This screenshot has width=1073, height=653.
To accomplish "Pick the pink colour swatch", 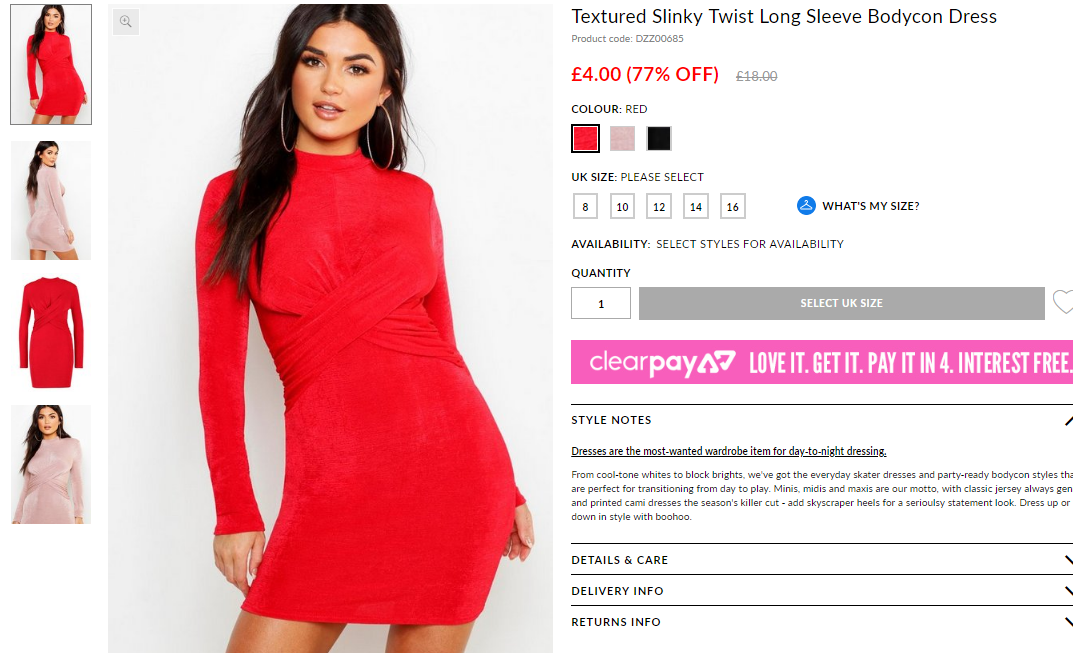I will (x=623, y=138).
